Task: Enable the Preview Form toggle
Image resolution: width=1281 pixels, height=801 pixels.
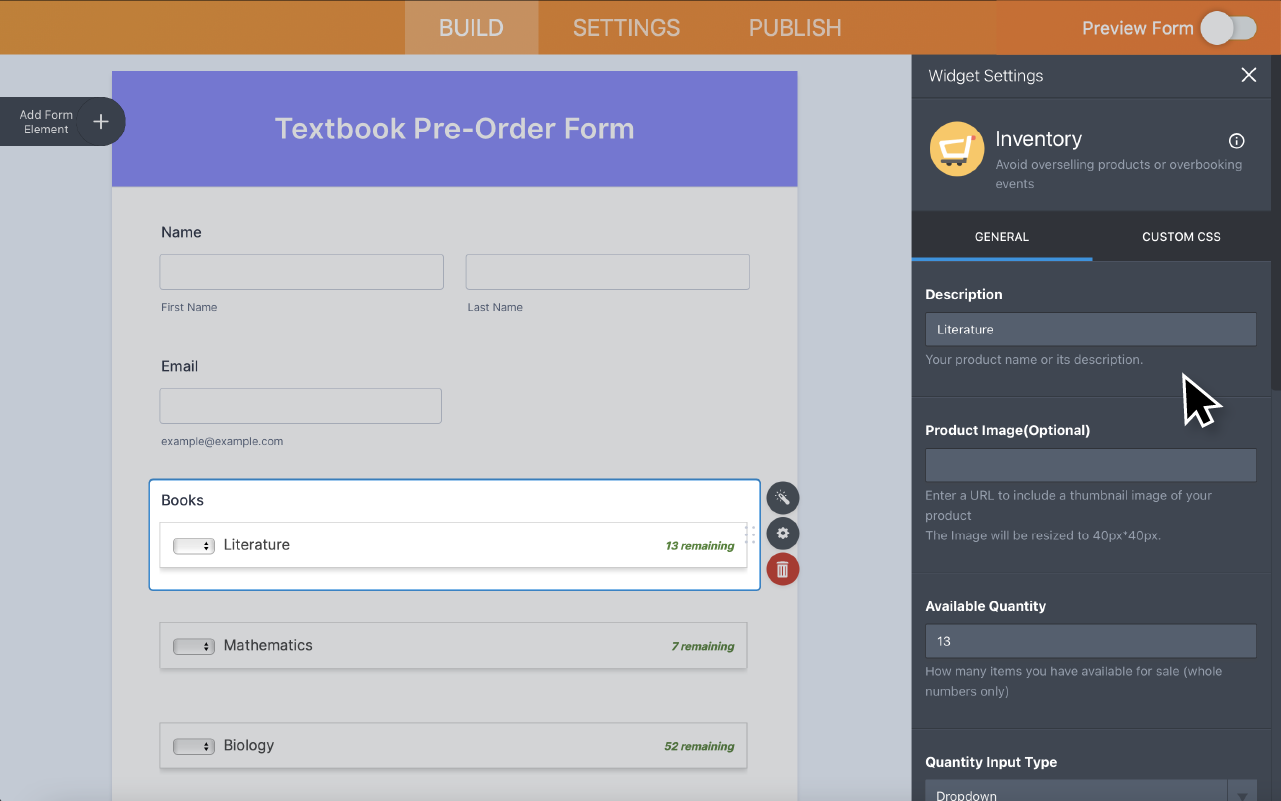Action: pyautogui.click(x=1229, y=28)
